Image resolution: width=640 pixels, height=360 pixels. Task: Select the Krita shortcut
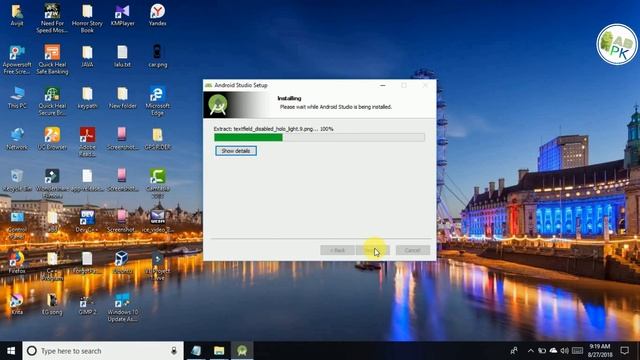pos(17,304)
